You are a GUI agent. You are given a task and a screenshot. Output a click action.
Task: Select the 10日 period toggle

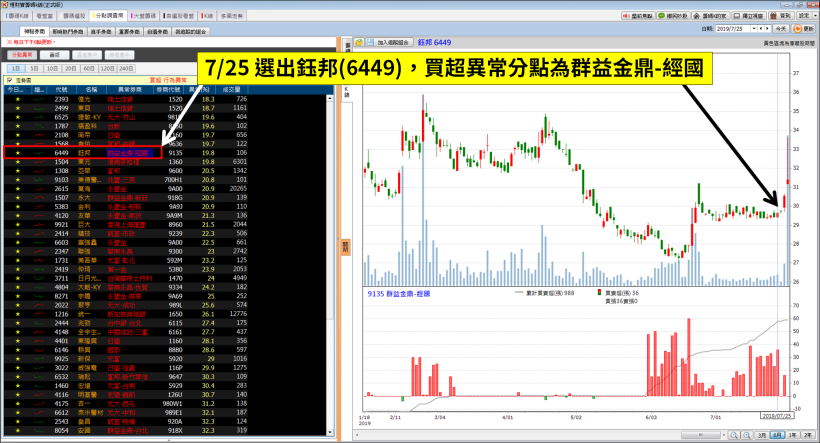coord(52,69)
